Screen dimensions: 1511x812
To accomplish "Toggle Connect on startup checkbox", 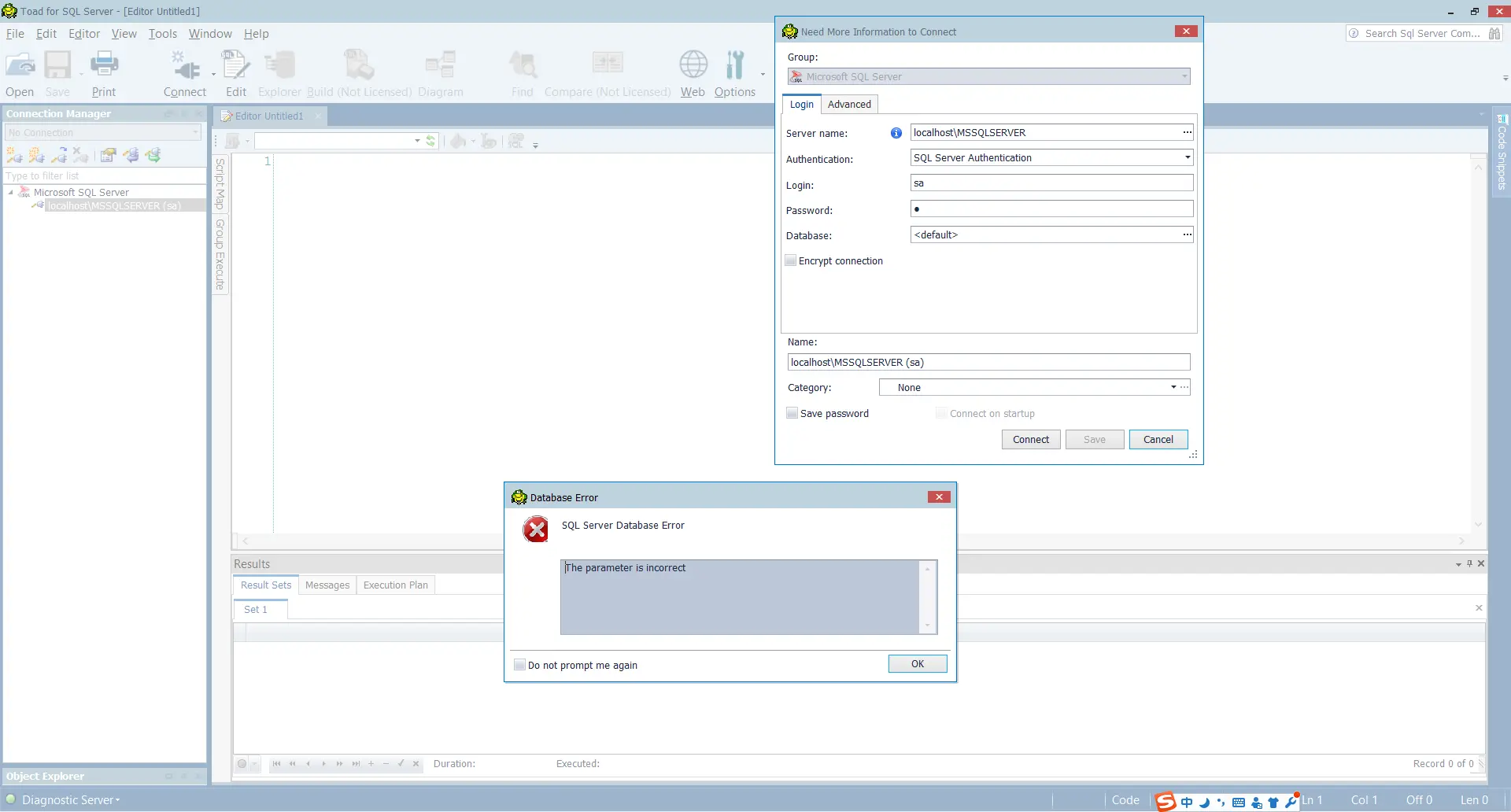I will [x=941, y=413].
